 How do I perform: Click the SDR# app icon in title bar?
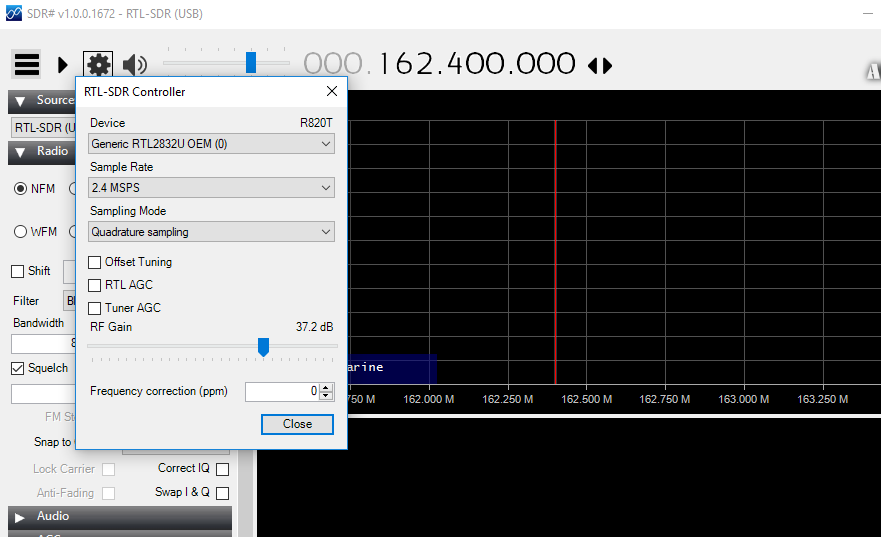(13, 13)
